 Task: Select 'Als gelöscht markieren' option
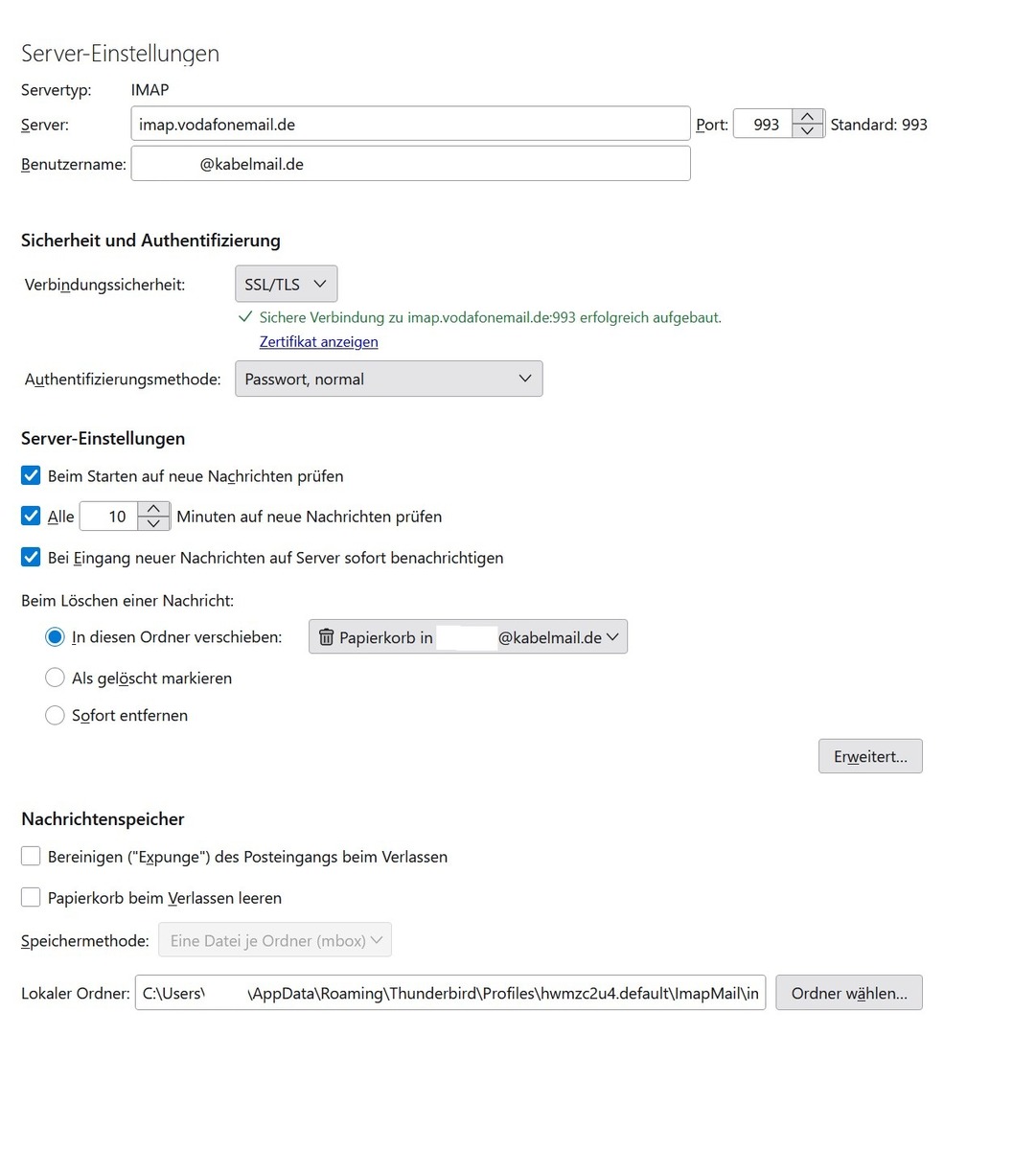point(55,678)
